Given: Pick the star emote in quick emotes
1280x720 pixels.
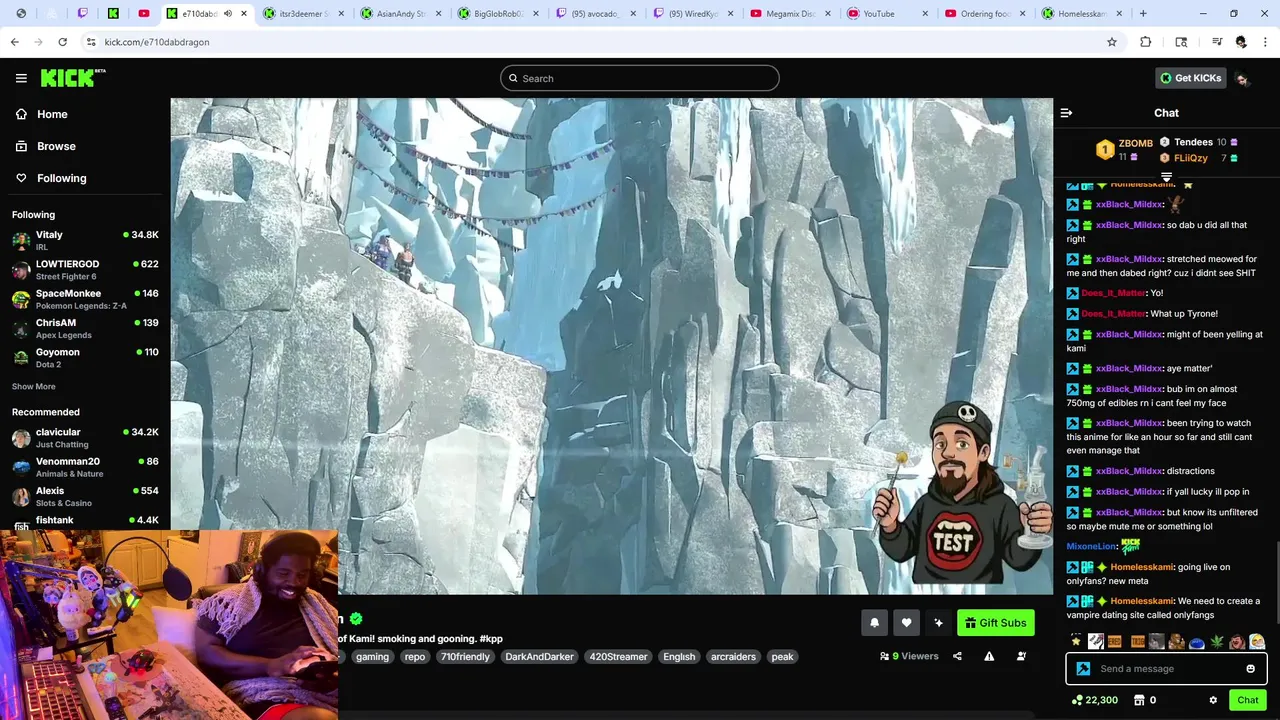Looking at the screenshot, I should [1075, 641].
